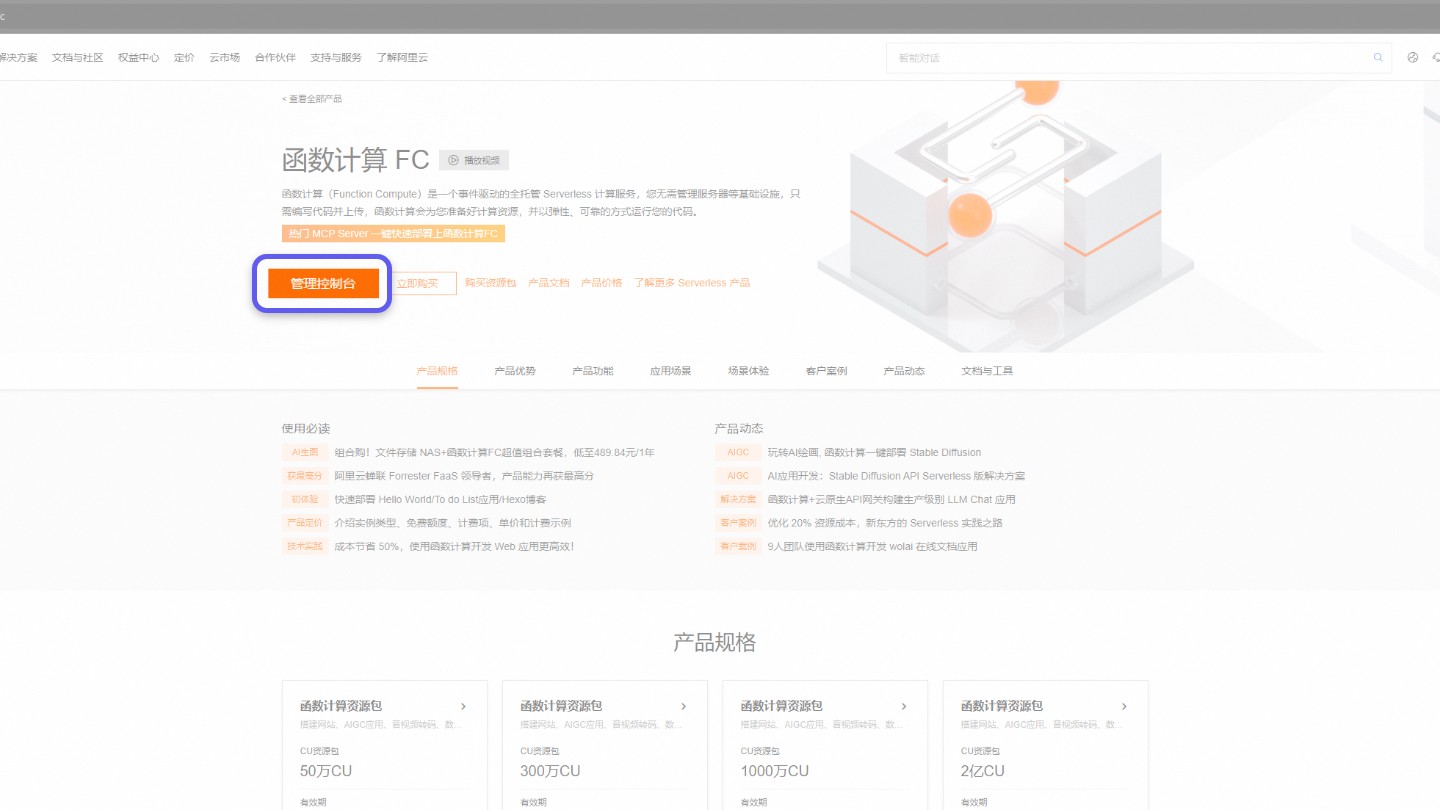
Task: Expand chevron on 1000万CU resource card
Action: click(904, 706)
